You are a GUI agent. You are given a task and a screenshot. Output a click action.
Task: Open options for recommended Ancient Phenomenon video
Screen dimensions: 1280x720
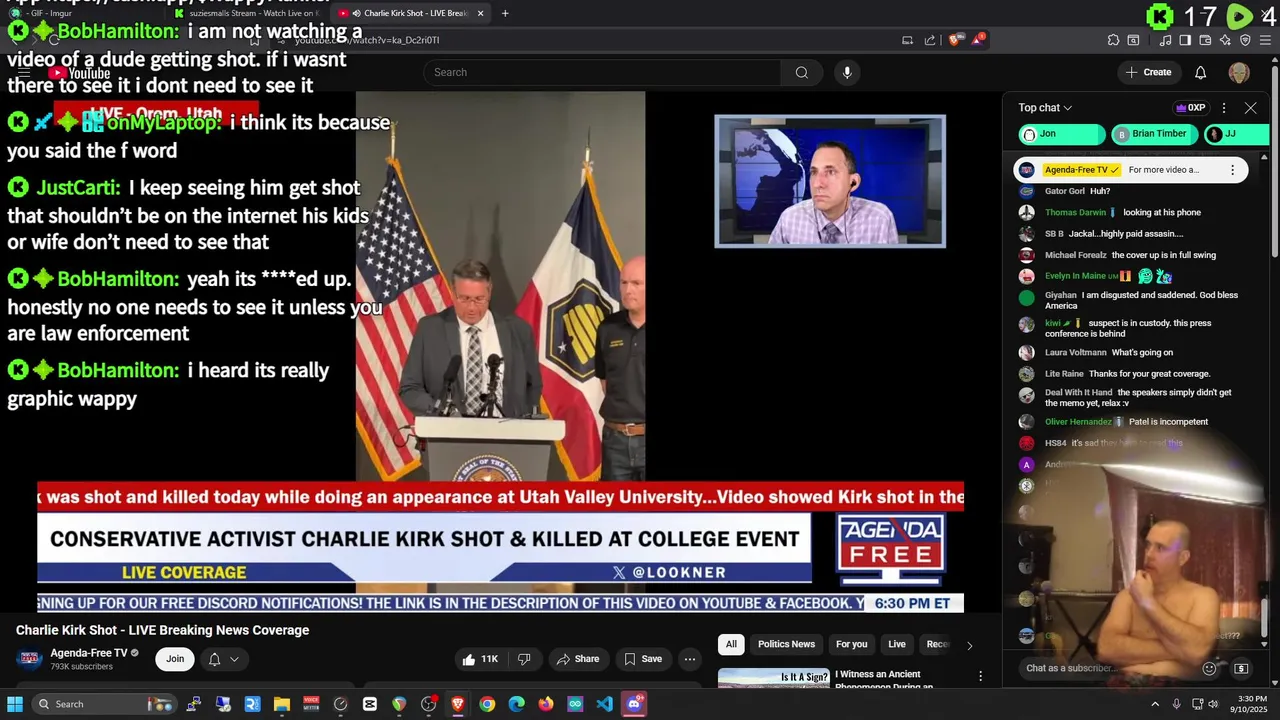click(x=980, y=677)
